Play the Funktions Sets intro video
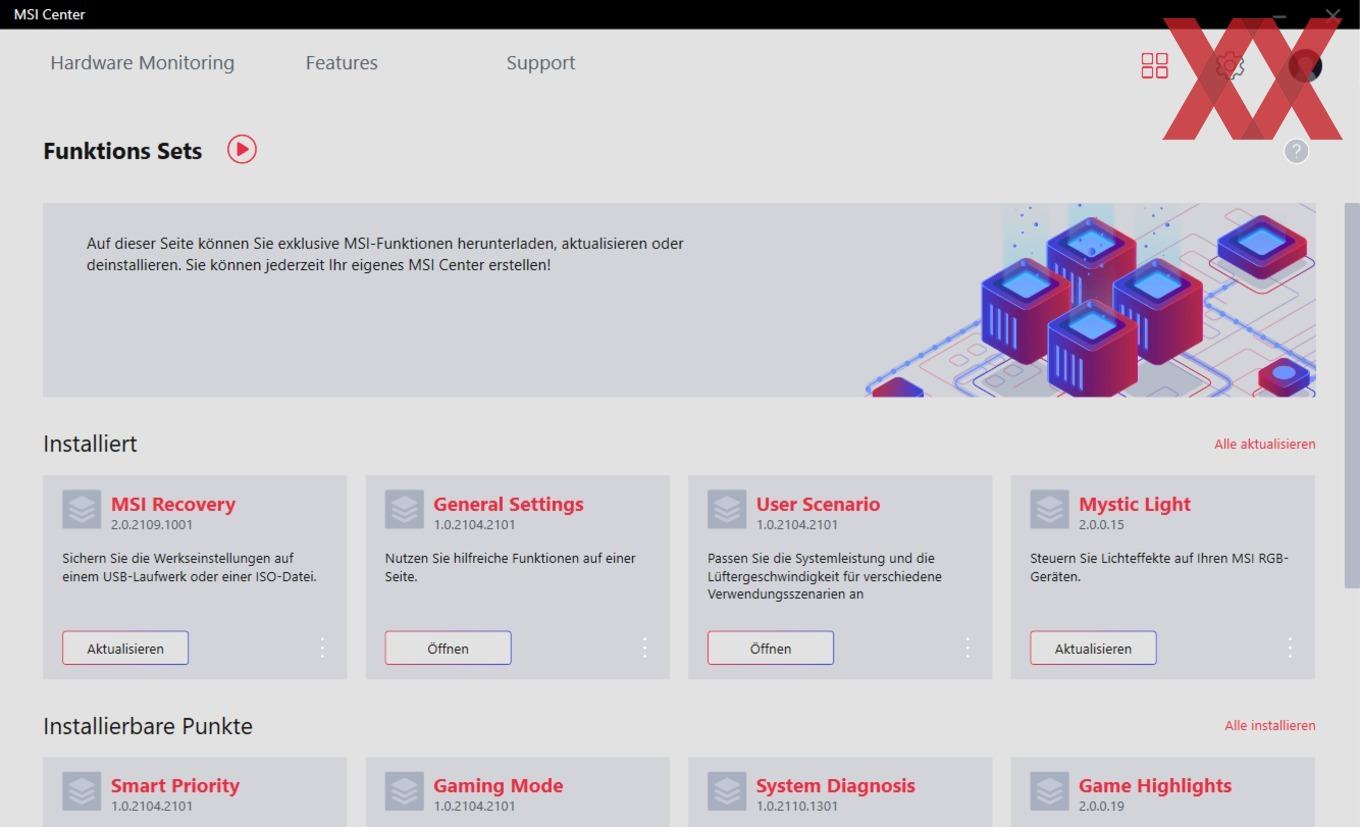 (x=242, y=150)
